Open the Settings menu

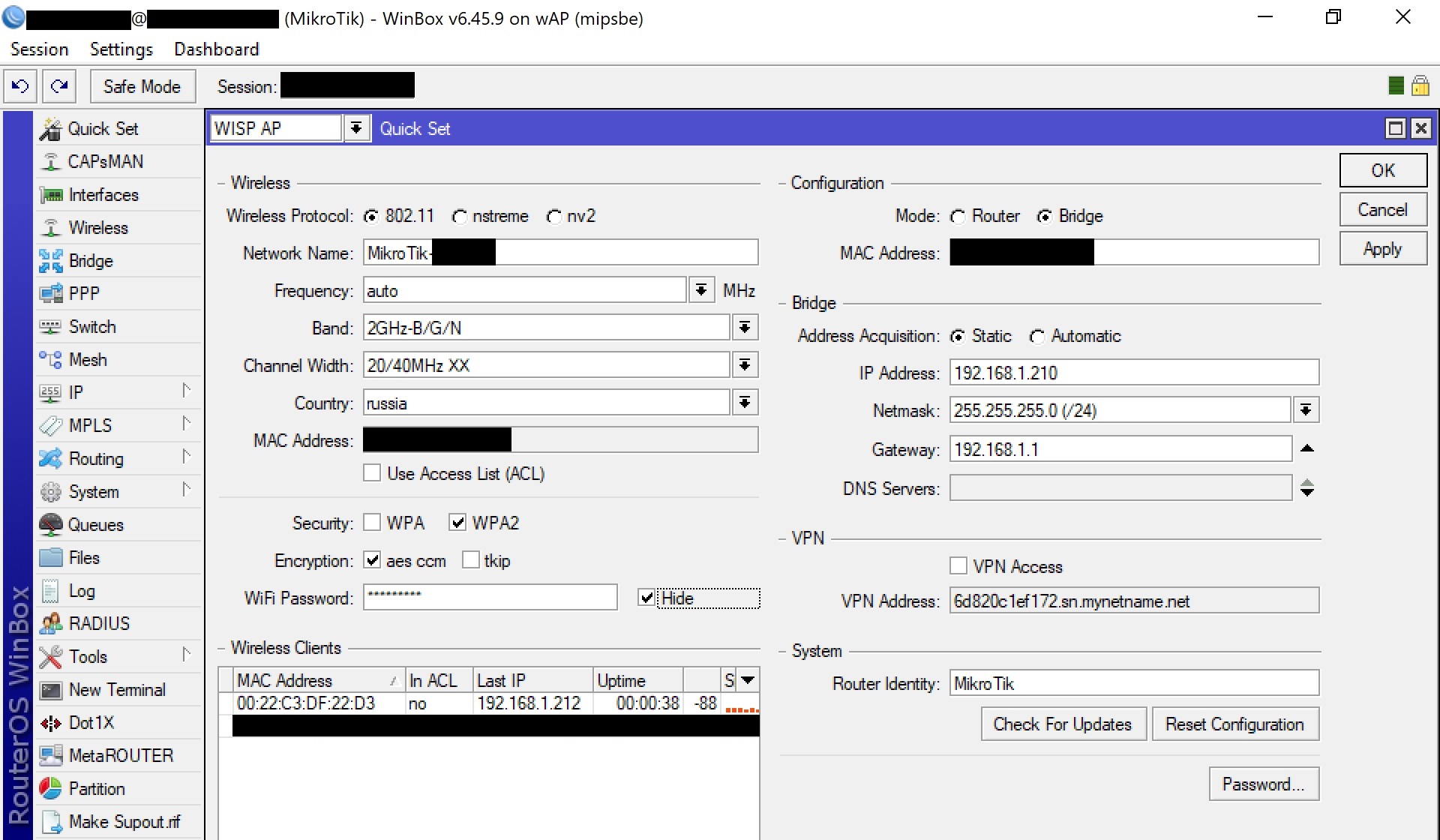pyautogui.click(x=121, y=49)
